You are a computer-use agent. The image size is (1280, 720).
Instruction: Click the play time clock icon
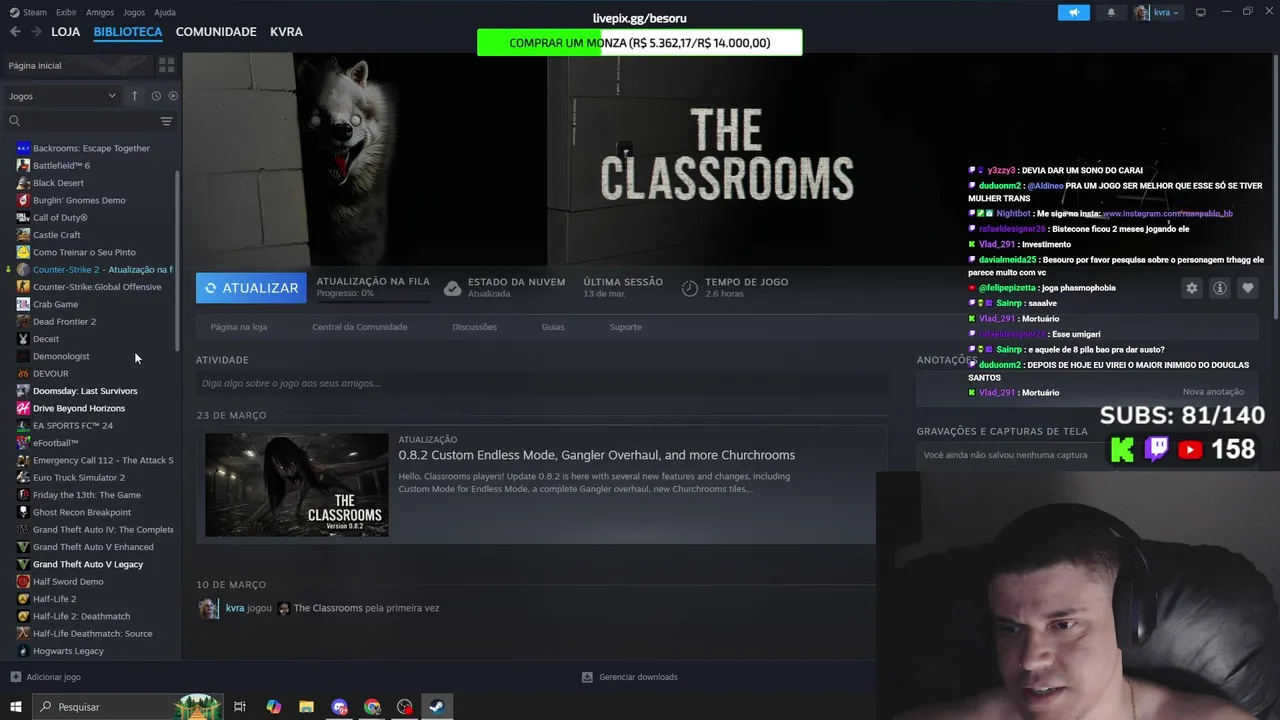(690, 288)
